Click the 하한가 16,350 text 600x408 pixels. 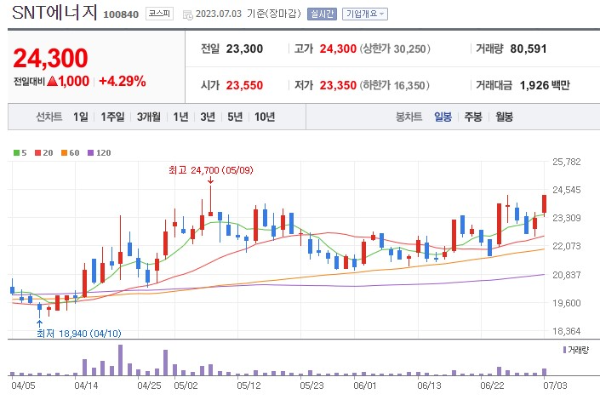coord(395,85)
